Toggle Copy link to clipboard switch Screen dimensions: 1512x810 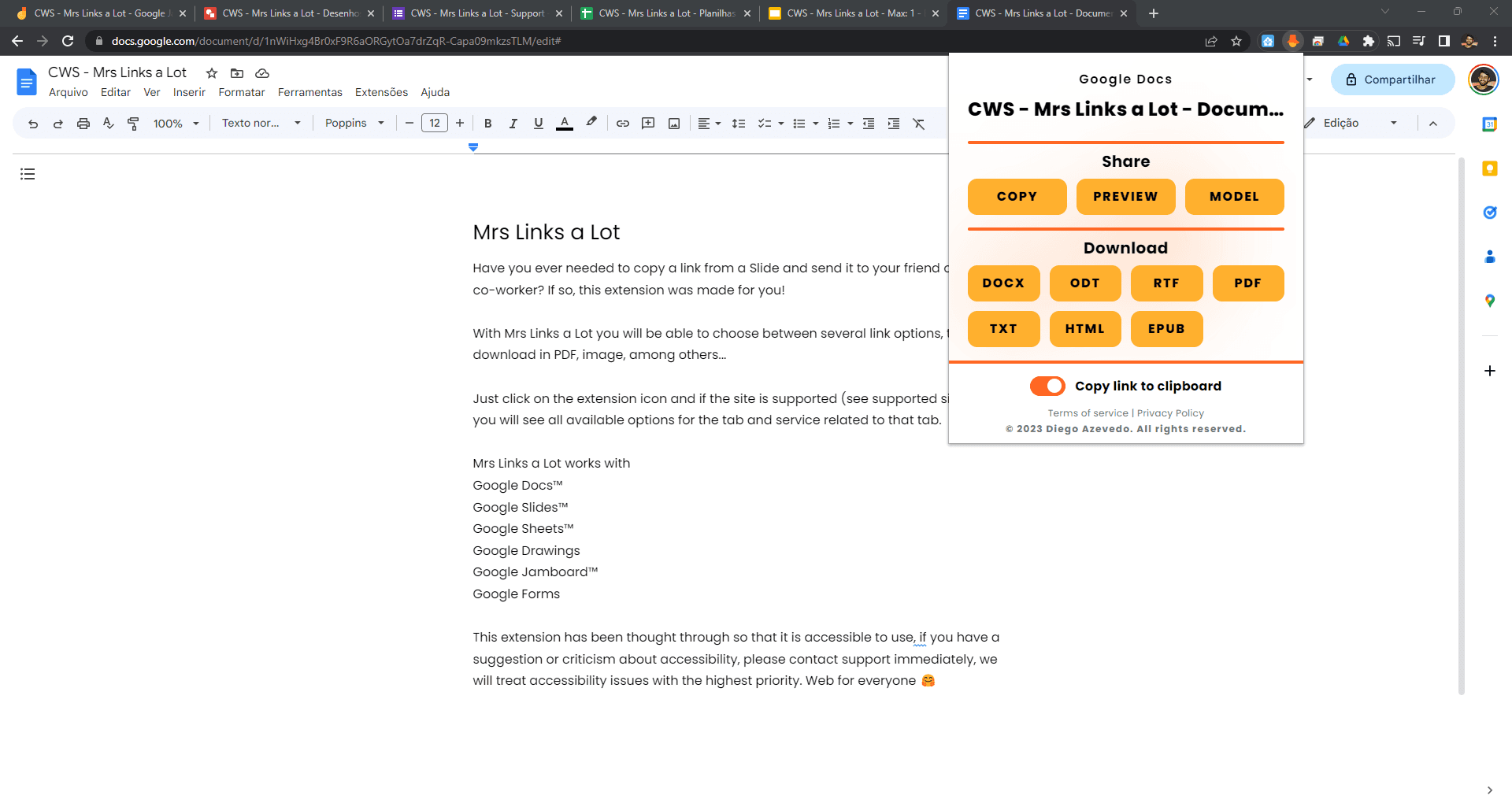[x=1047, y=386]
